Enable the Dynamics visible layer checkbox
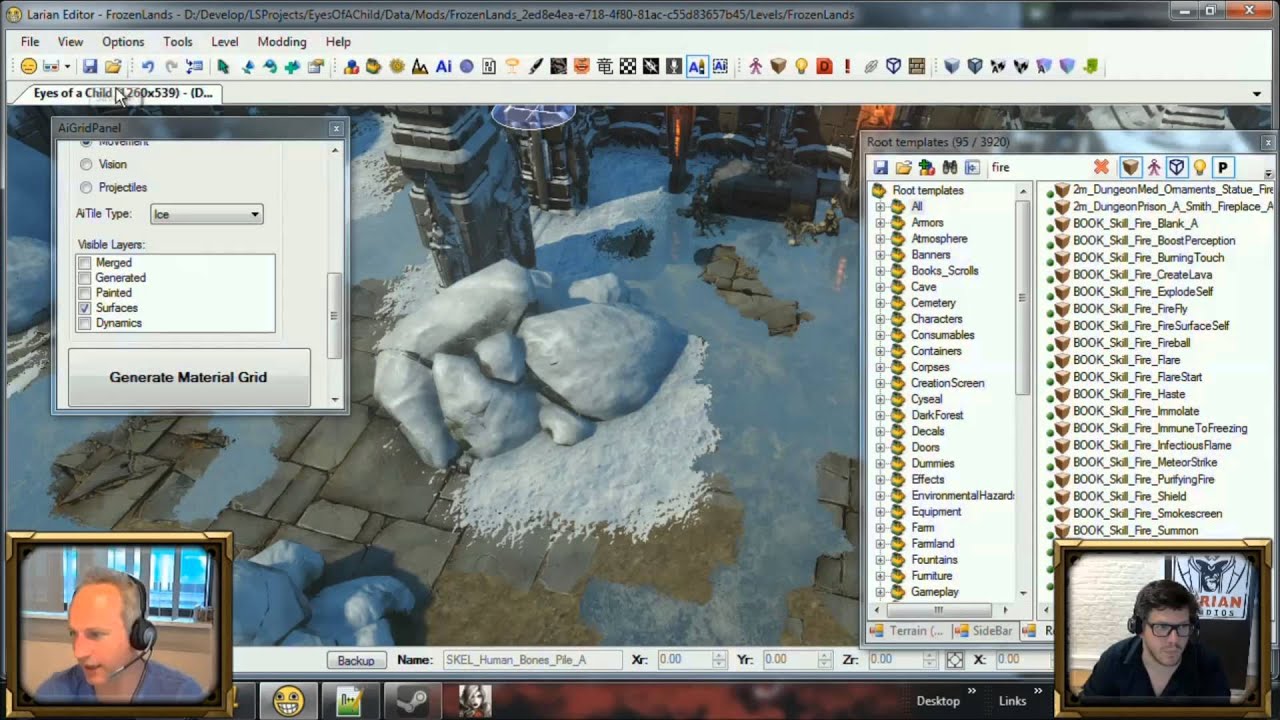 pos(85,323)
